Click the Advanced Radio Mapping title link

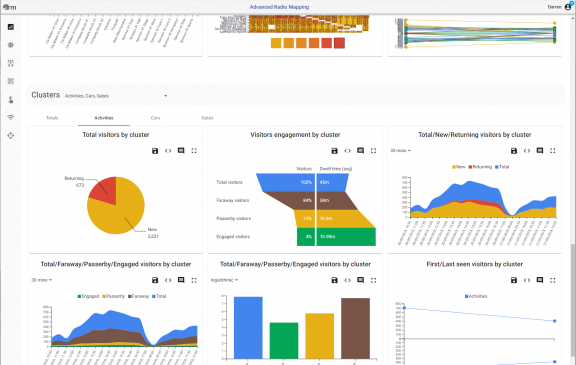[279, 7]
